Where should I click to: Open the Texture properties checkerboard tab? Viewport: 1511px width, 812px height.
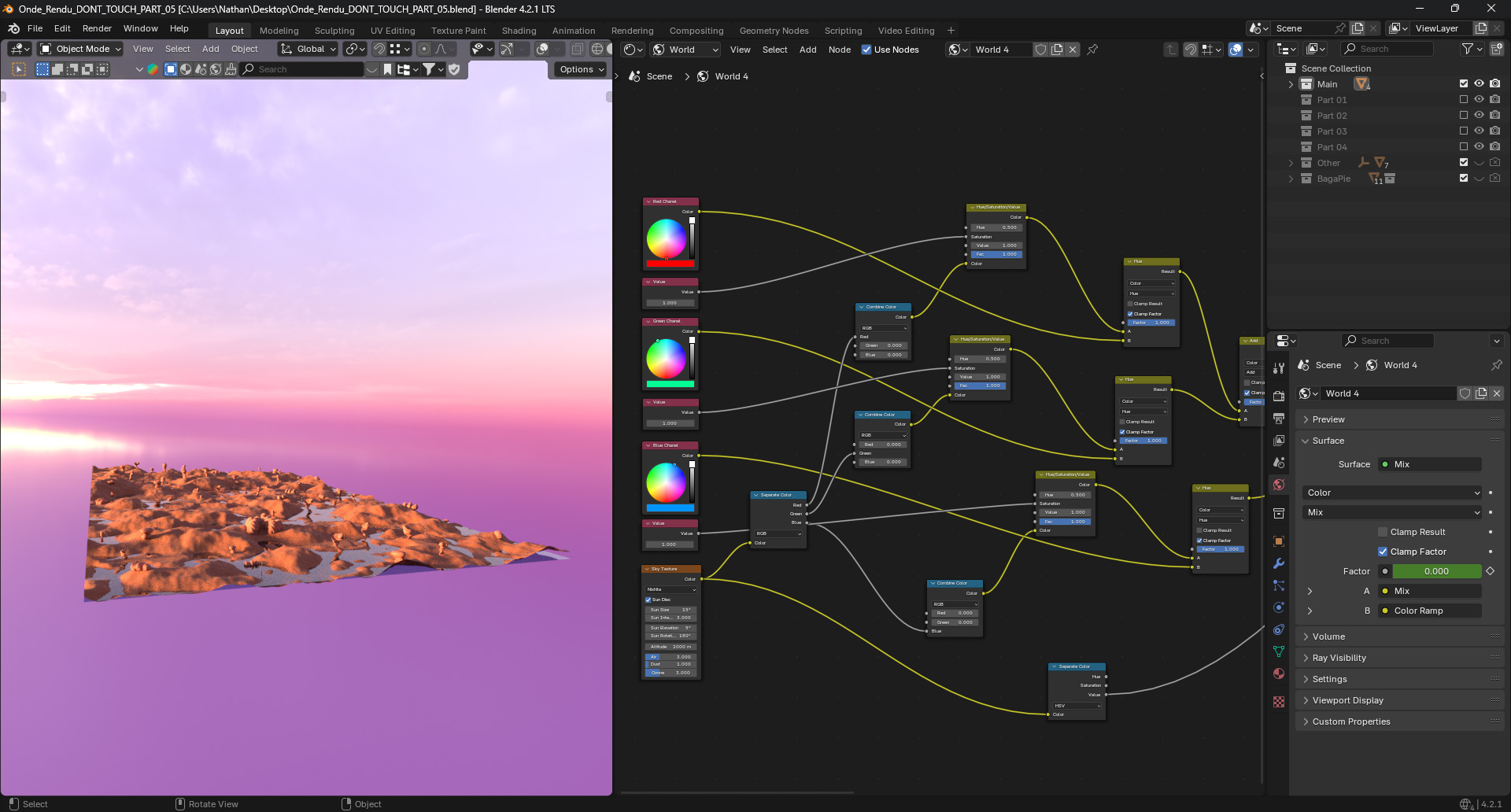click(1279, 702)
